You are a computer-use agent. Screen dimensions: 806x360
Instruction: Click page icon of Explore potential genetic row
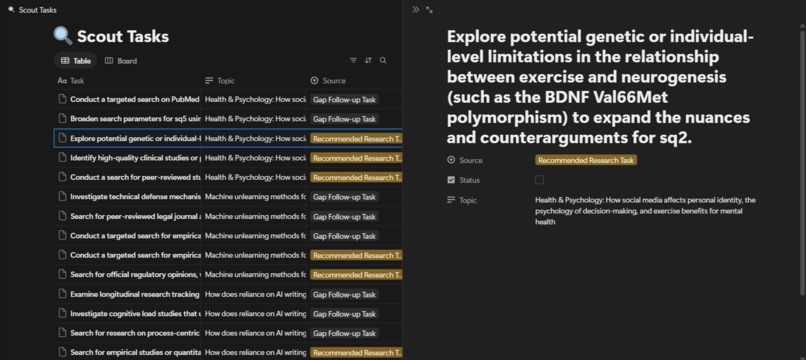(62, 138)
